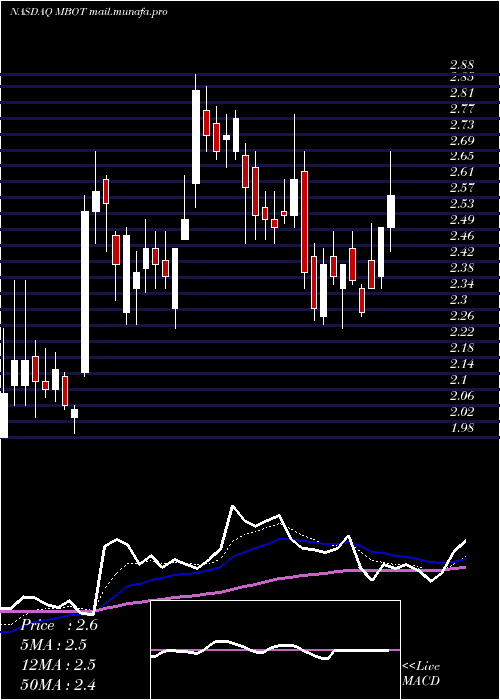Select the 2.22 price label

pyautogui.click(x=462, y=331)
